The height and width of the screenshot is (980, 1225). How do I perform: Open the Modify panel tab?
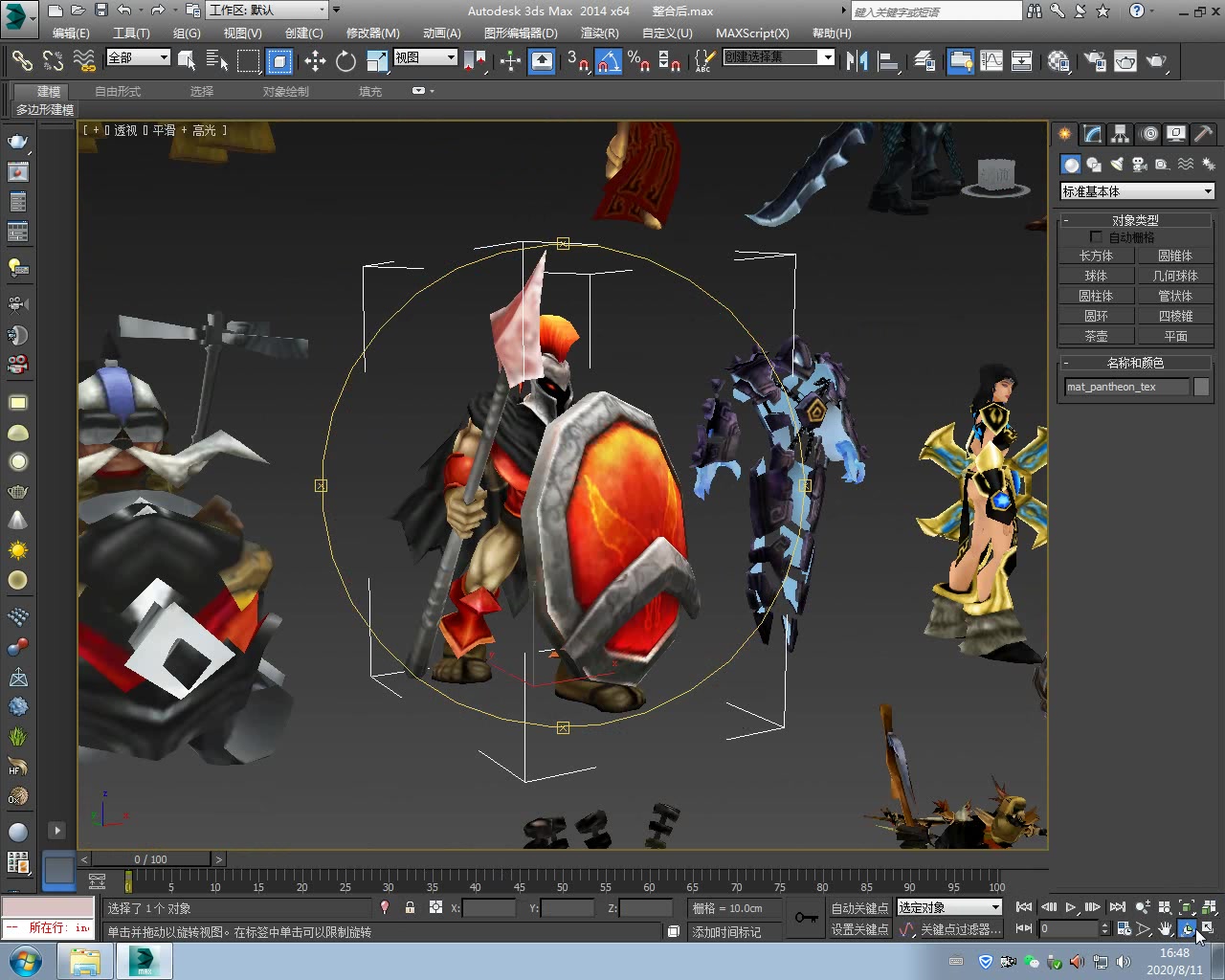pyautogui.click(x=1092, y=134)
